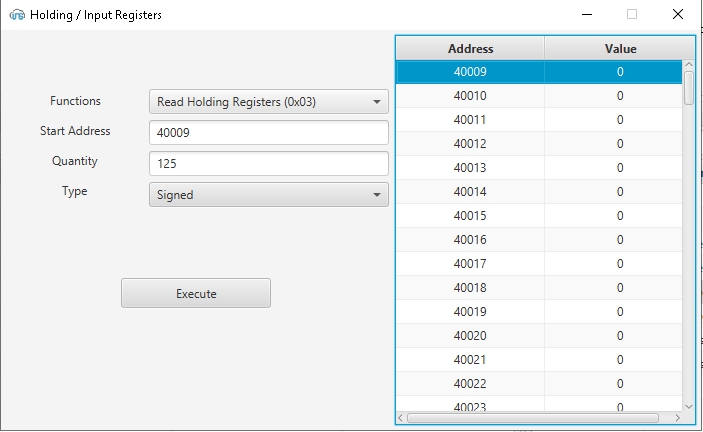Select the row for address 40021
Viewport: 703px width, 432px height.
(x=539, y=360)
